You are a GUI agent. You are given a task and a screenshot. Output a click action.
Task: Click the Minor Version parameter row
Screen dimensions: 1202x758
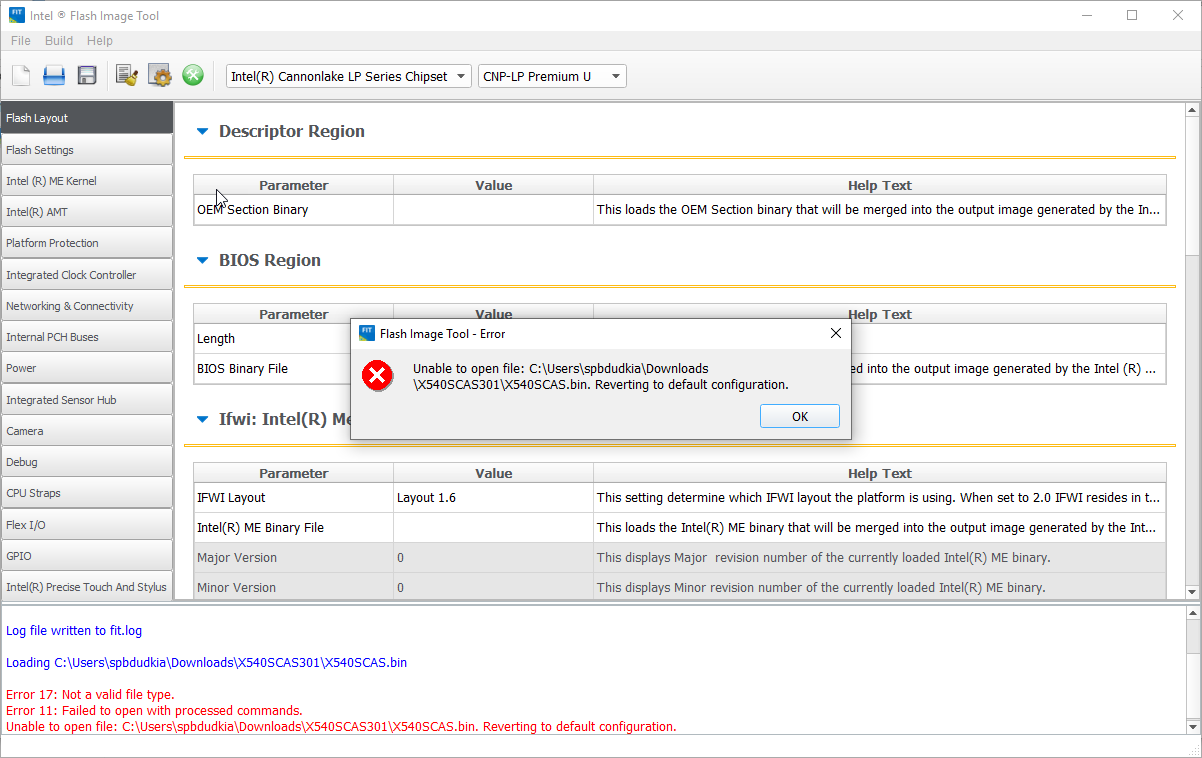point(679,587)
